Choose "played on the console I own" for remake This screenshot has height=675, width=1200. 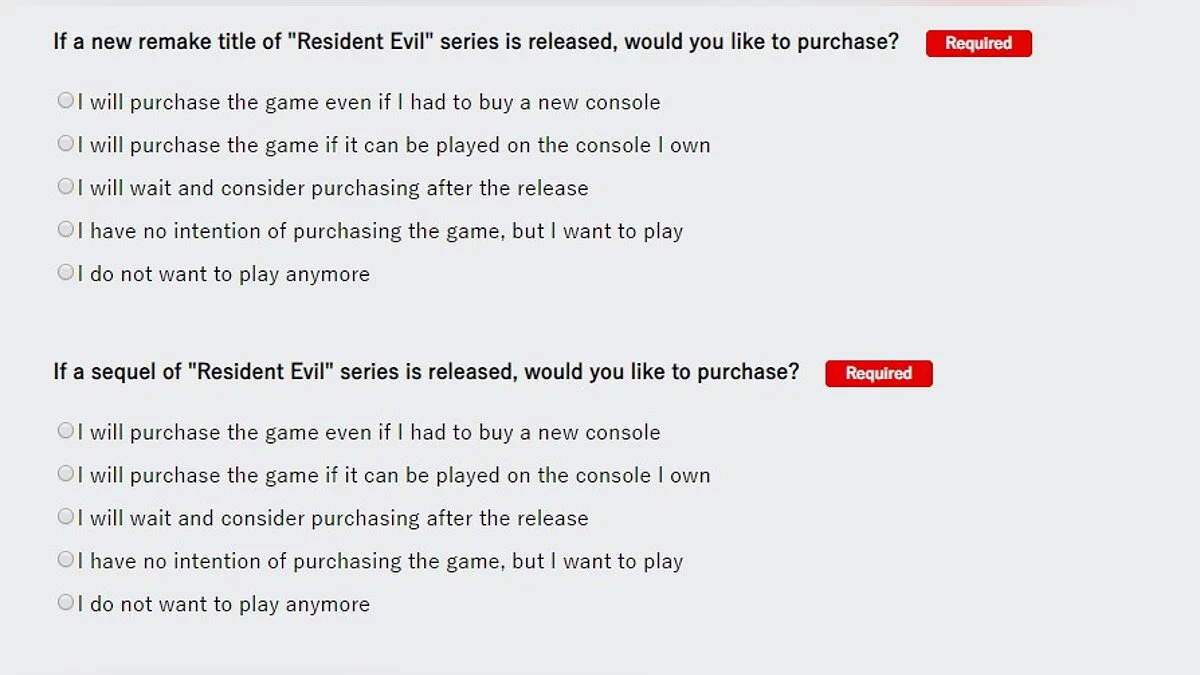click(x=65, y=144)
